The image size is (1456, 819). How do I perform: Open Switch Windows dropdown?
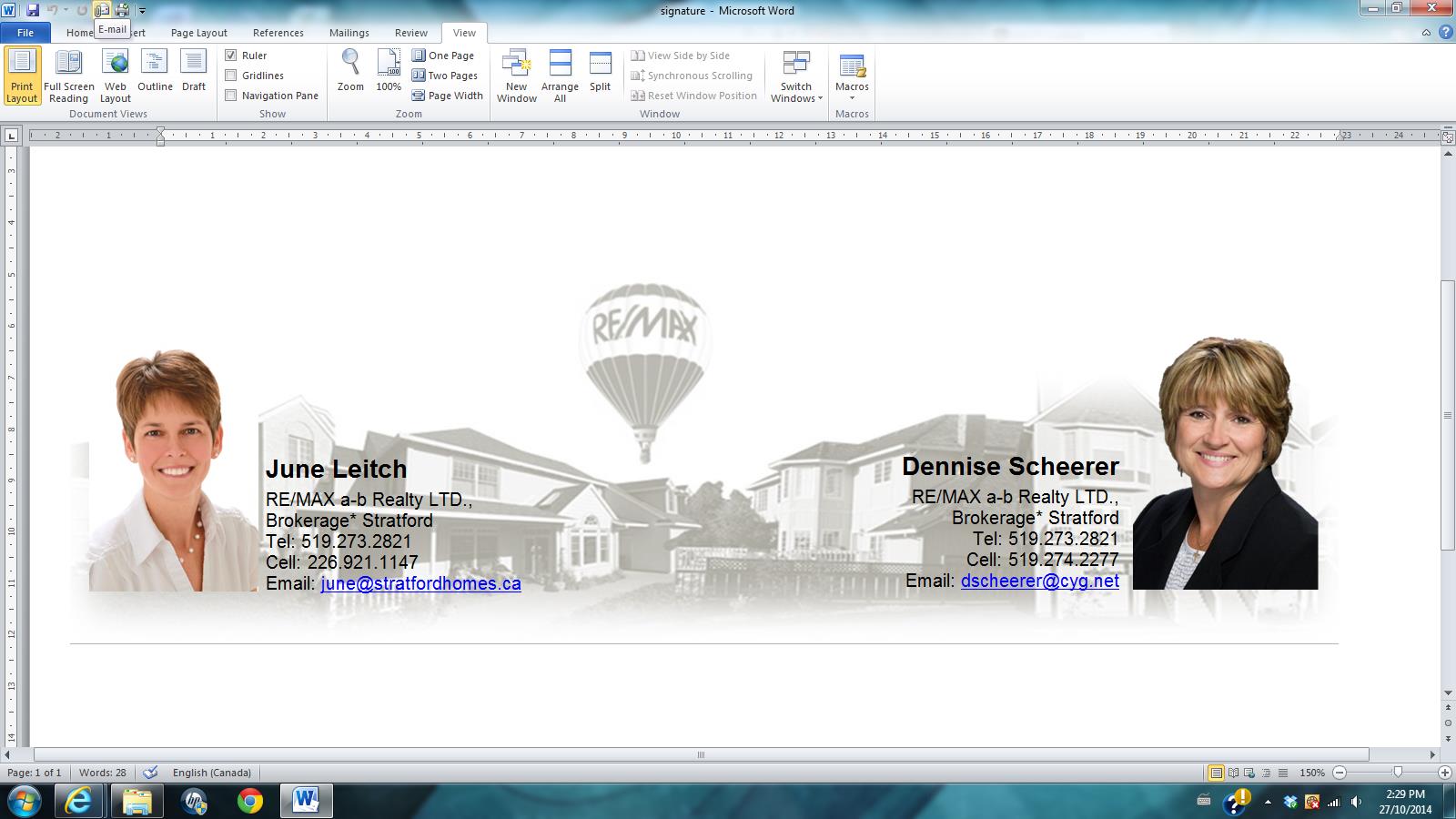click(x=796, y=76)
